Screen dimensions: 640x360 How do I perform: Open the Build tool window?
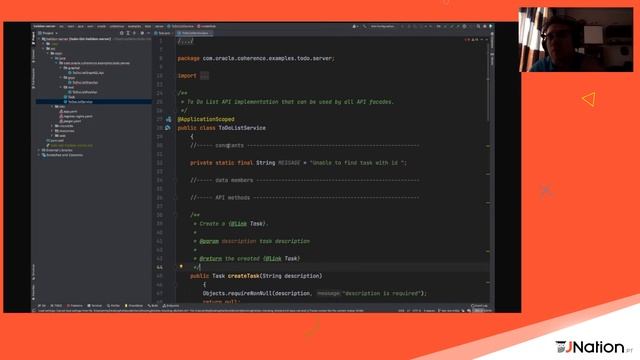[153, 305]
